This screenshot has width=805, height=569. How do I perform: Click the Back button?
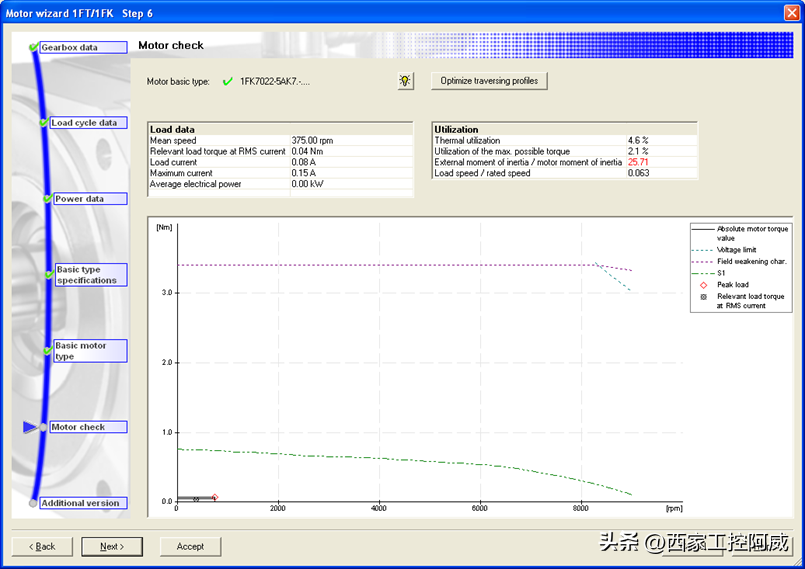[x=42, y=546]
